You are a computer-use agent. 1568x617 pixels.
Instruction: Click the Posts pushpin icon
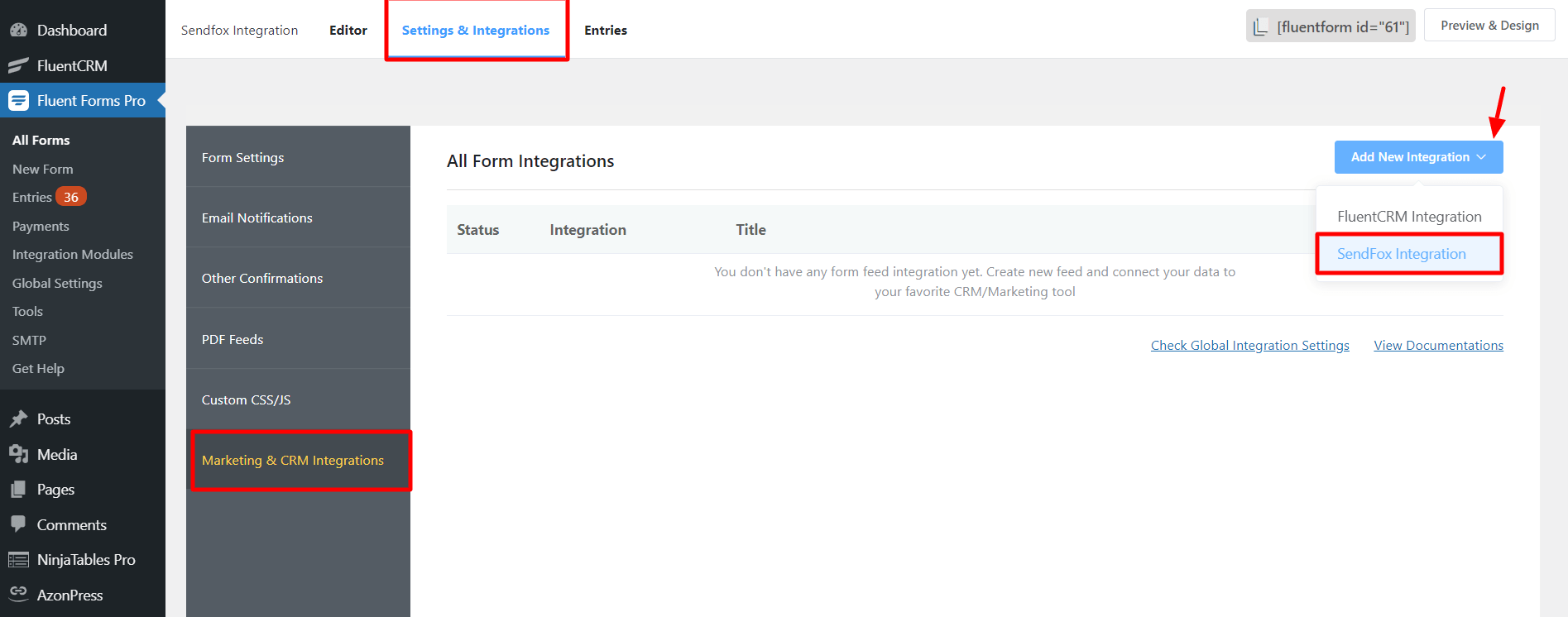click(18, 419)
